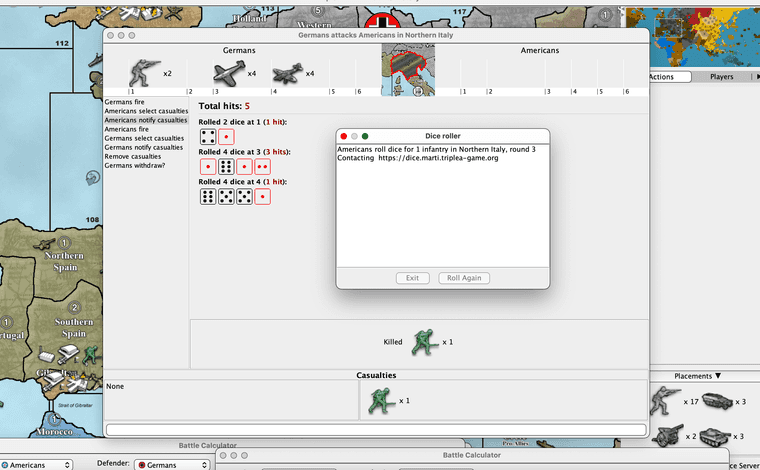The image size is (760, 470).
Task: Select the 'Americans fire' step
Action: [127, 129]
